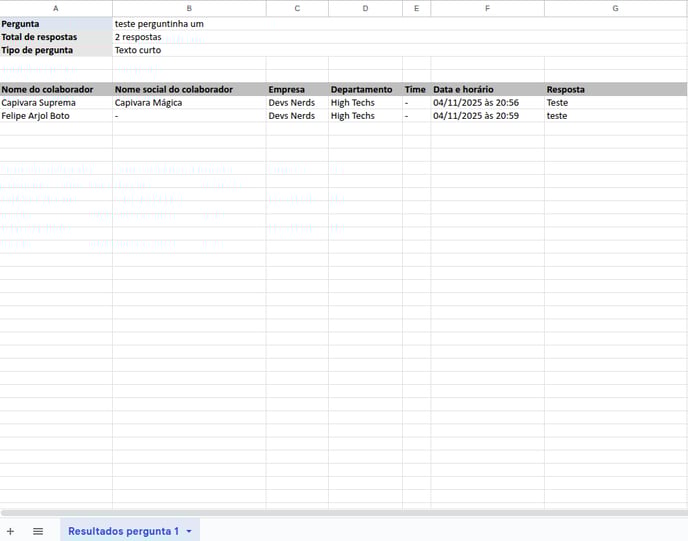Open the all sheets list icon
The width and height of the screenshot is (688, 541).
38,531
